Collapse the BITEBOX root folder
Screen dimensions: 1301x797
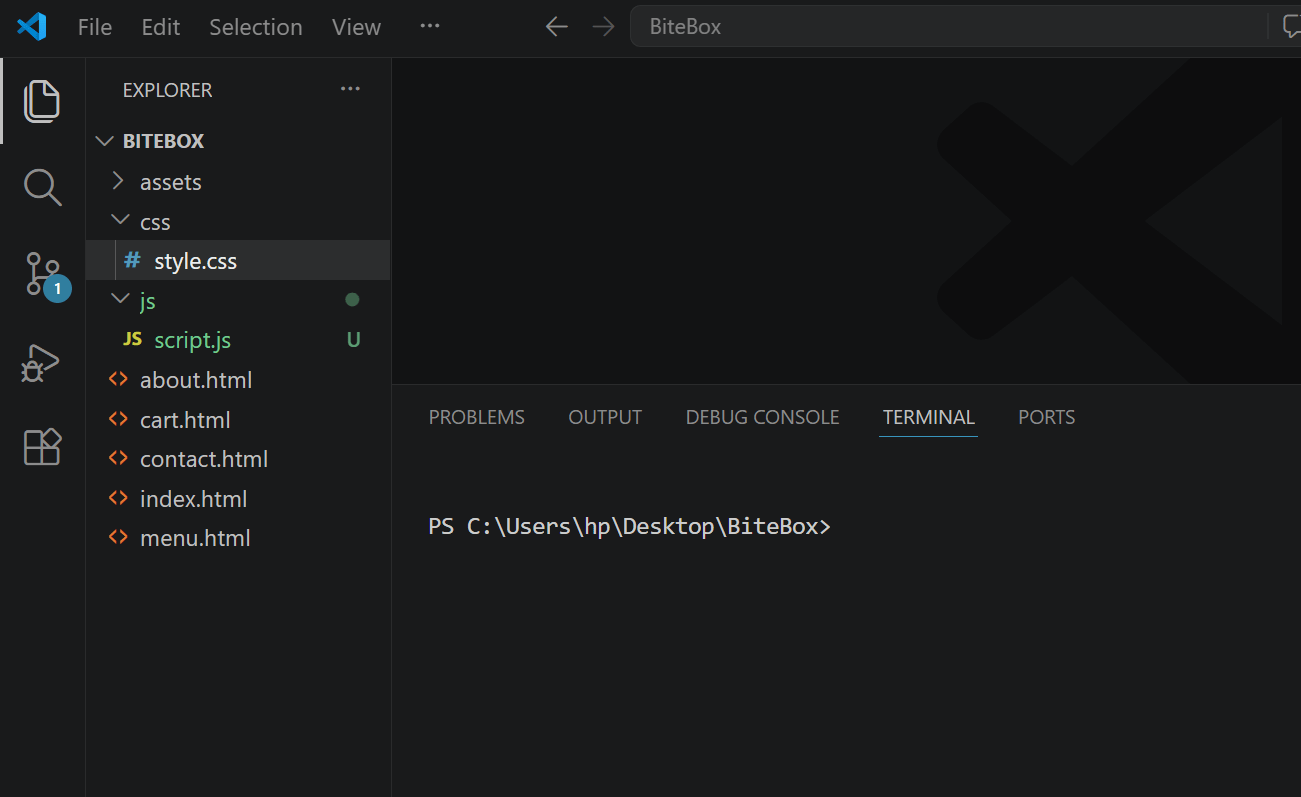click(x=104, y=141)
